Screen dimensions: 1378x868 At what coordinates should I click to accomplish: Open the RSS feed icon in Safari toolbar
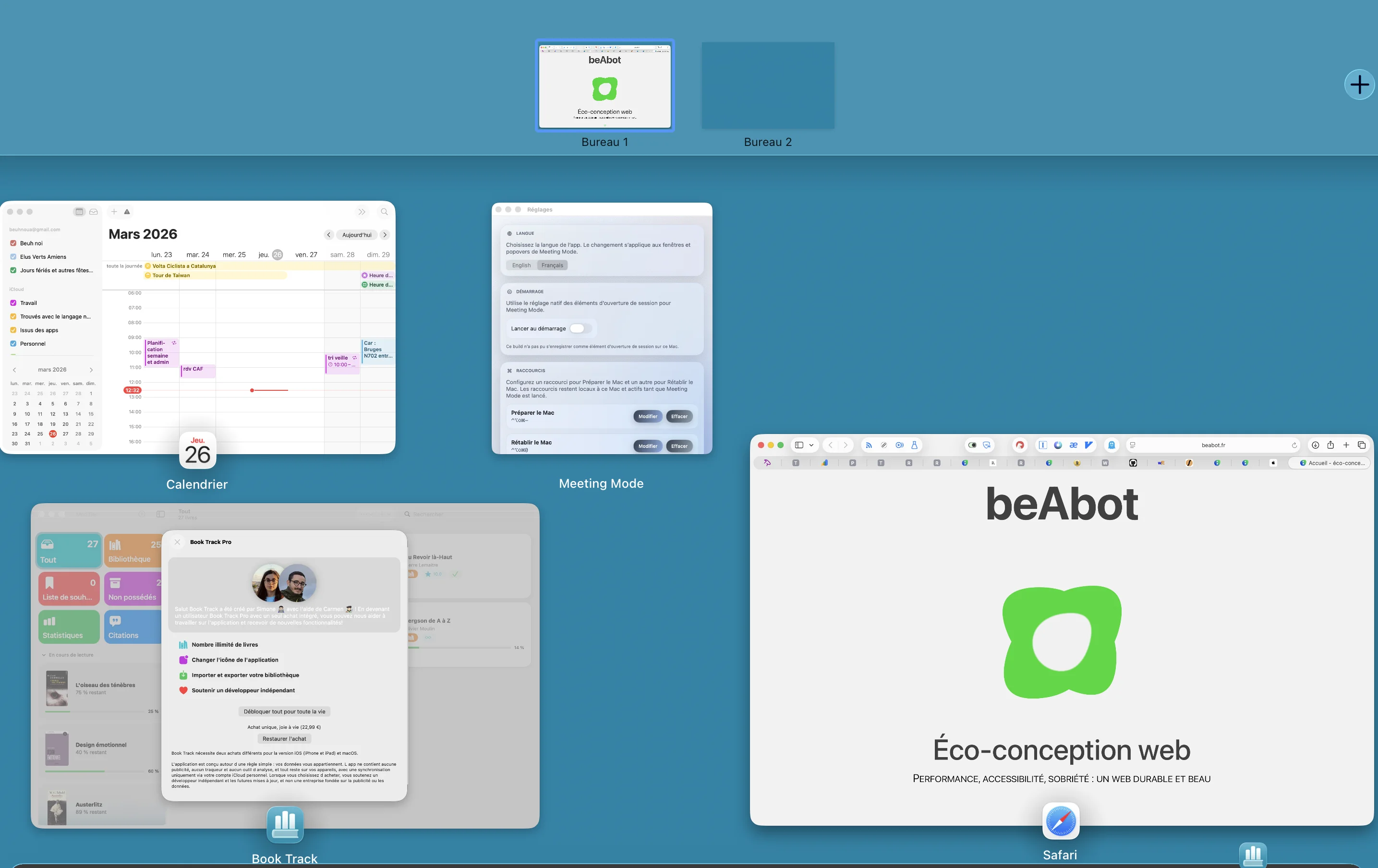[869, 445]
